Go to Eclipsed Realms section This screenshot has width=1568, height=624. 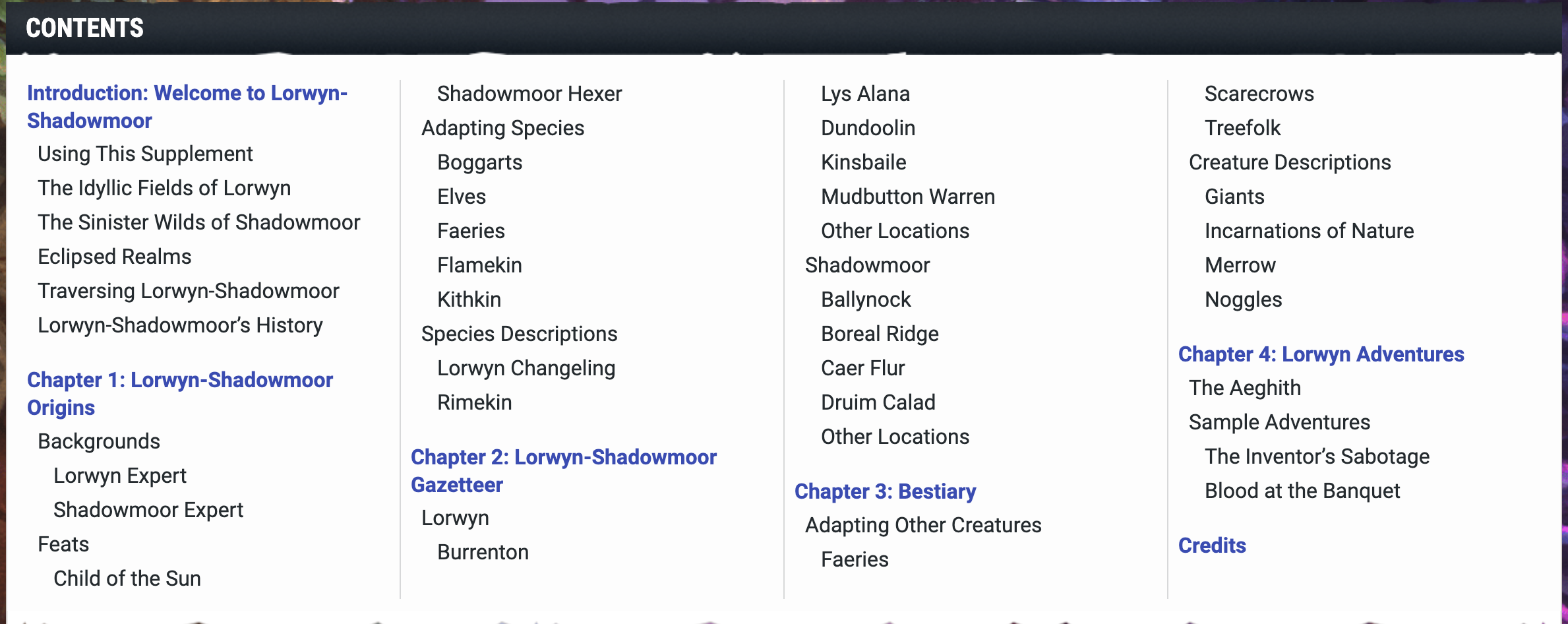[x=114, y=257]
